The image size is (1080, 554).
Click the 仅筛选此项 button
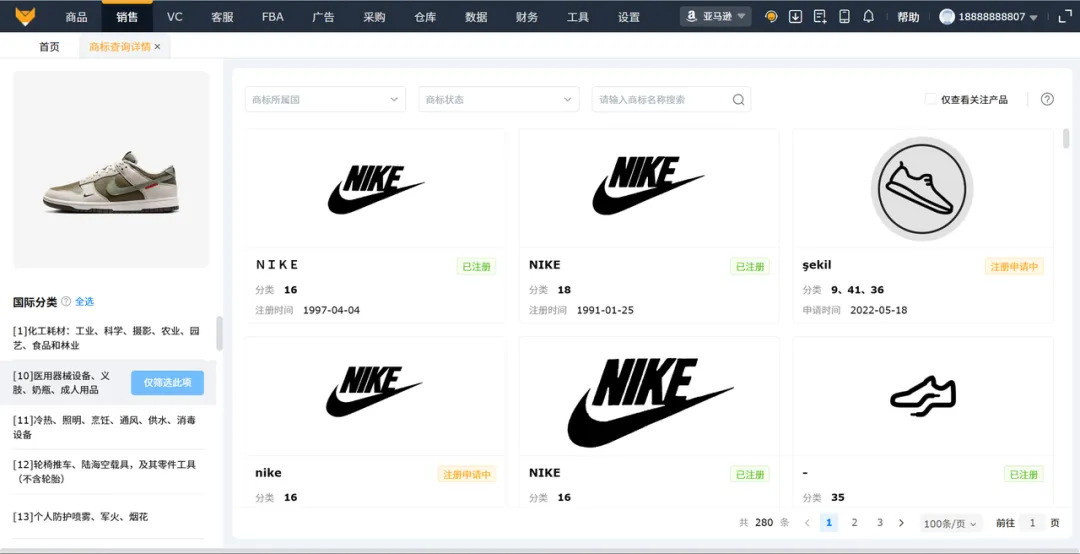pos(167,382)
